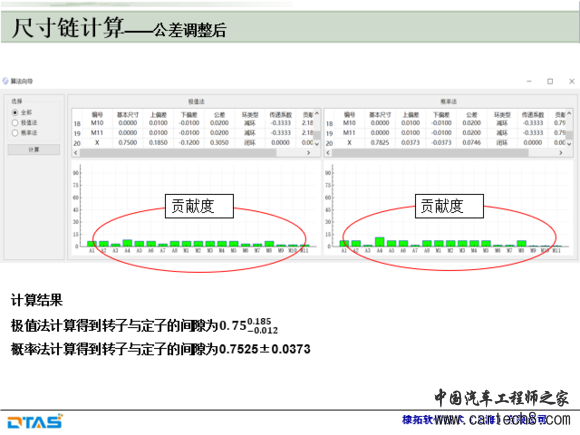The height and width of the screenshot is (435, 580).
Task: Click up arrow of left table scrollbar
Action: point(317,114)
